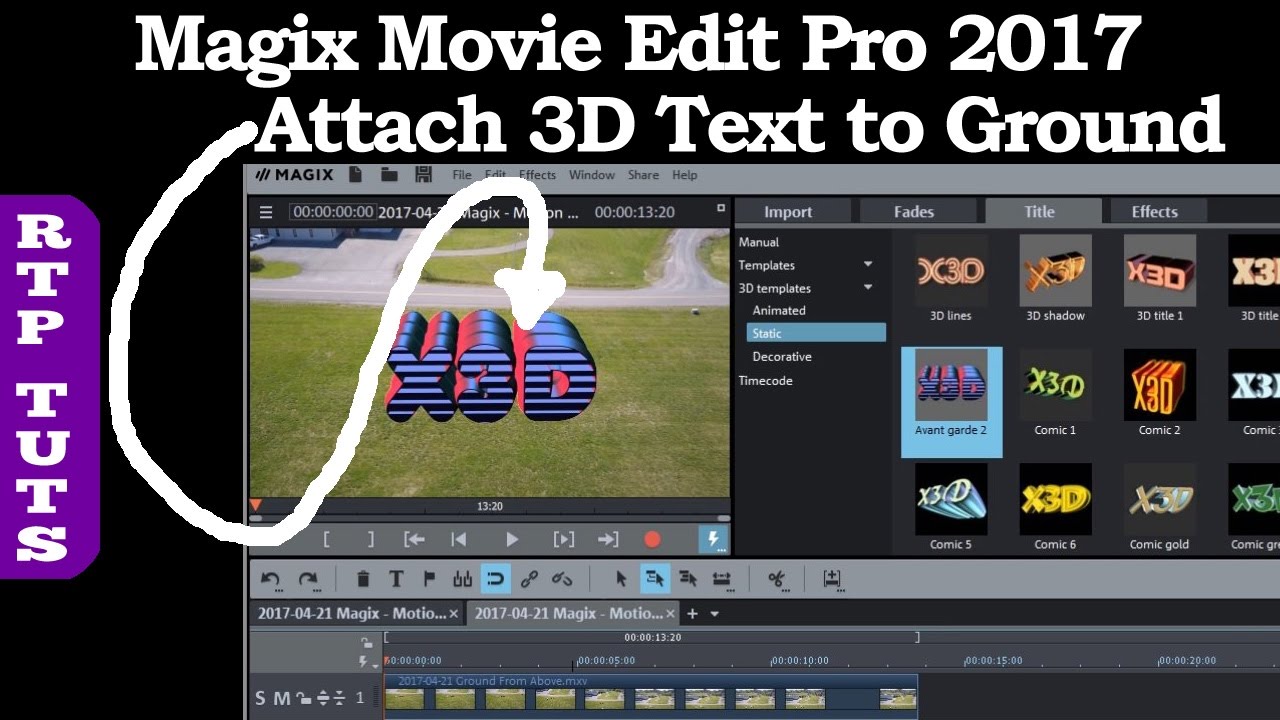The height and width of the screenshot is (720, 1280).
Task: Toggle the magnet object snapping button
Action: tap(495, 578)
